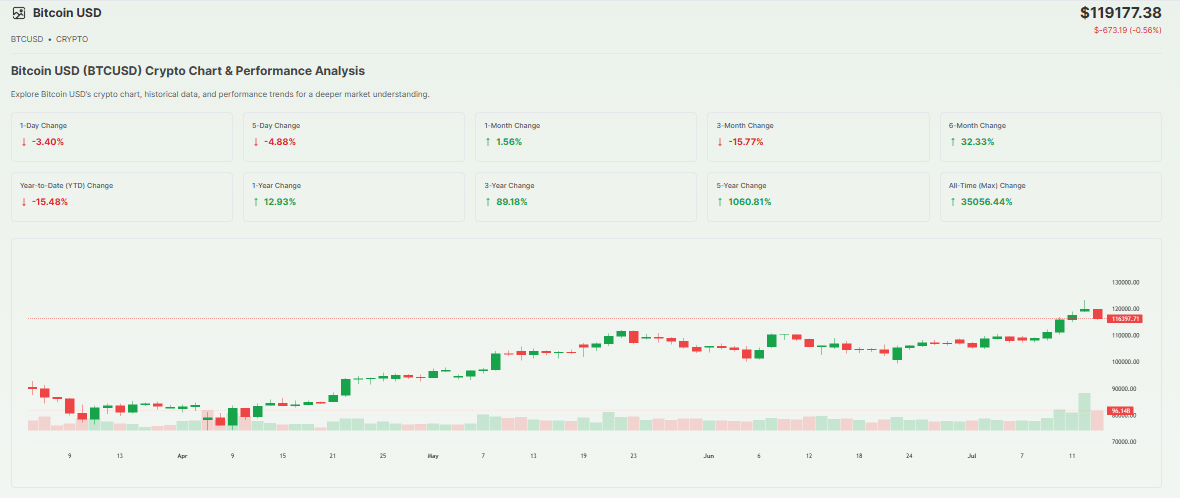Click the 110000.00 price axis label

click(1127, 336)
